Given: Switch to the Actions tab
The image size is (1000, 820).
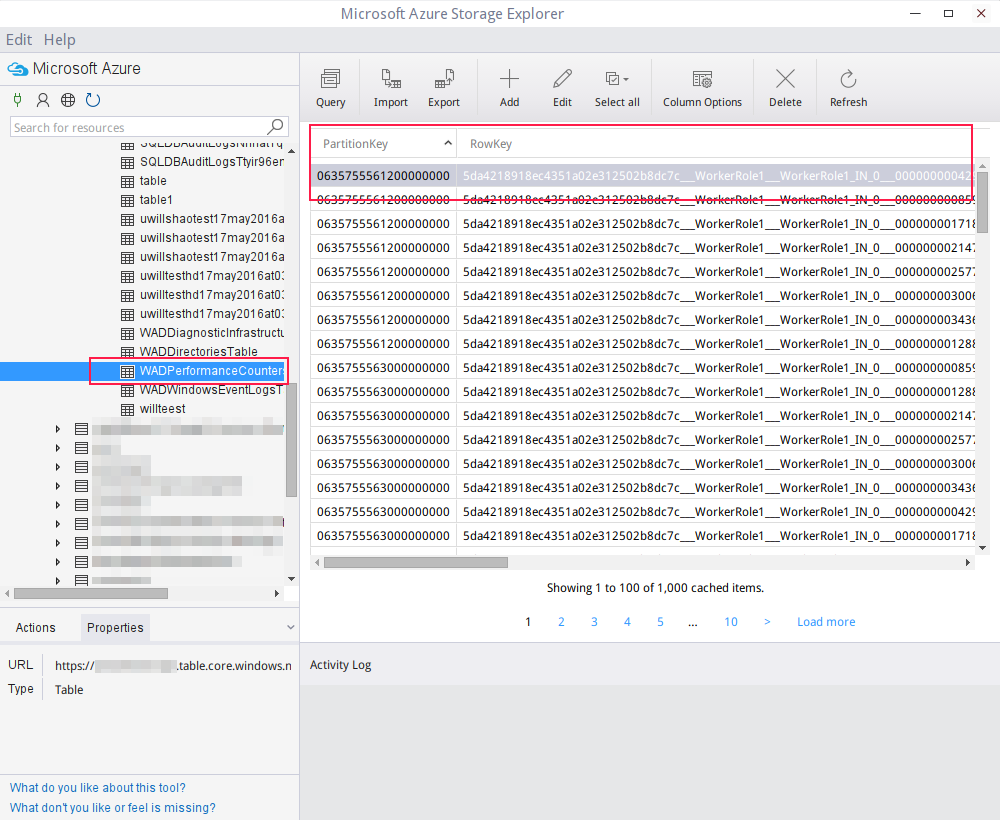Looking at the screenshot, I should (36, 627).
